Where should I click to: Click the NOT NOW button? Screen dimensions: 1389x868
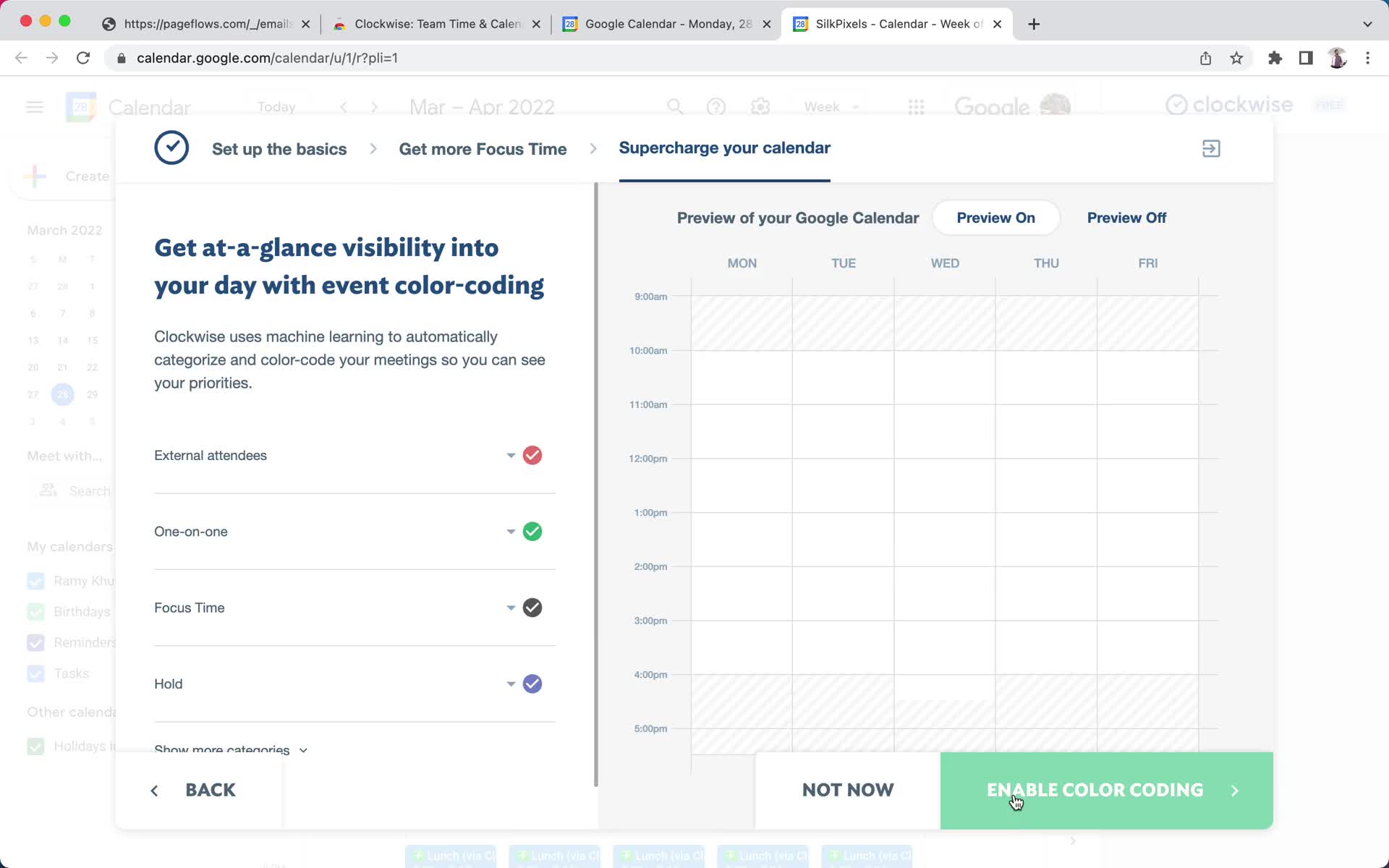click(847, 790)
